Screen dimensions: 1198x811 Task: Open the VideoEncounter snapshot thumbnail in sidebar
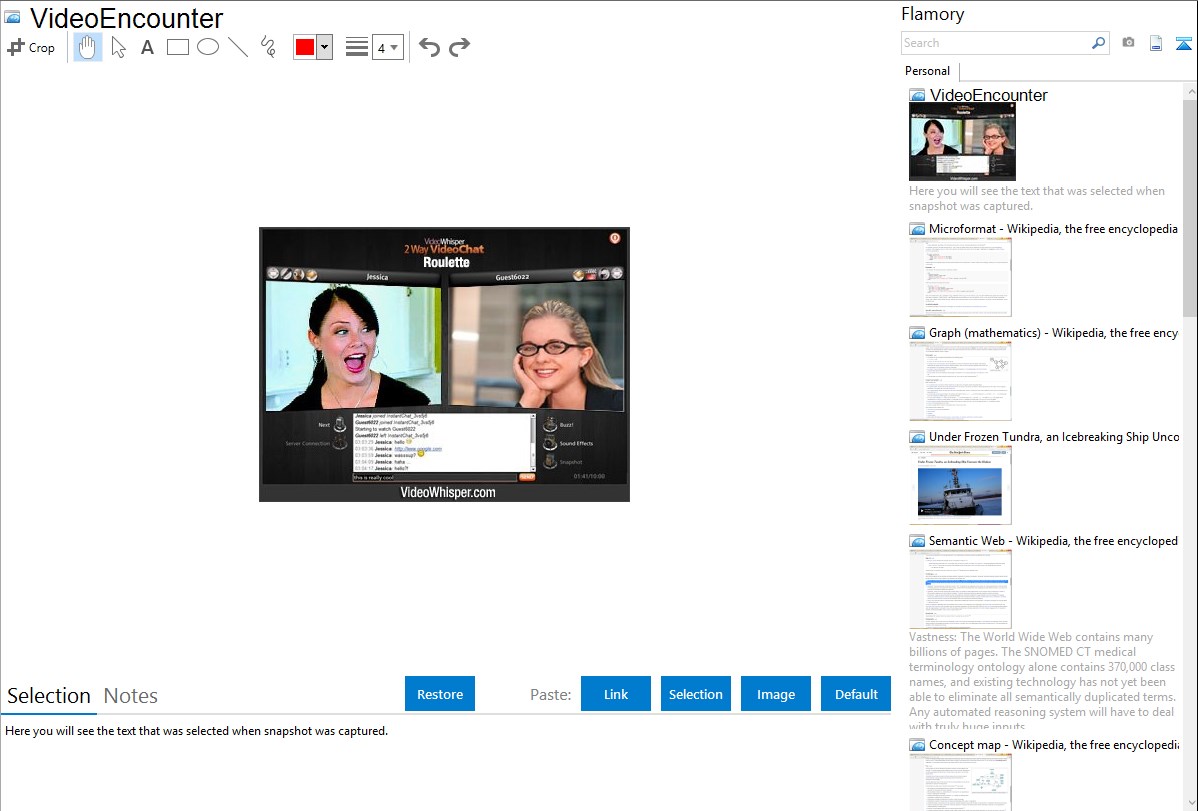(x=963, y=142)
